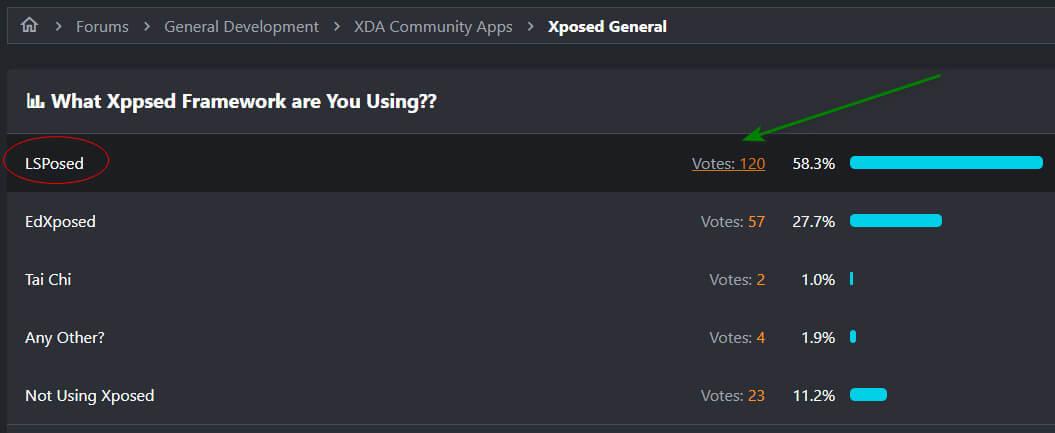Click Votes: 4 on Any Other row
Viewport: 1055px width, 433px height.
[737, 337]
